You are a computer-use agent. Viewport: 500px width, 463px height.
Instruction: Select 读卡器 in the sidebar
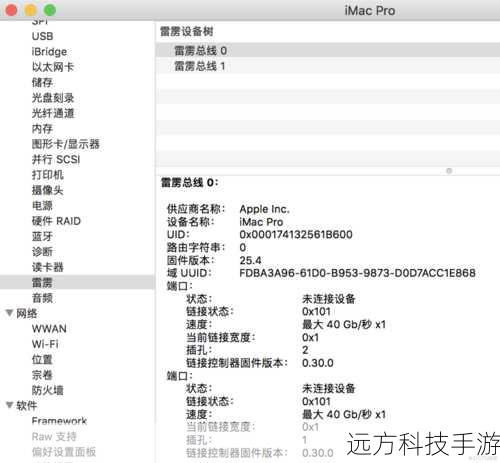pyautogui.click(x=47, y=267)
